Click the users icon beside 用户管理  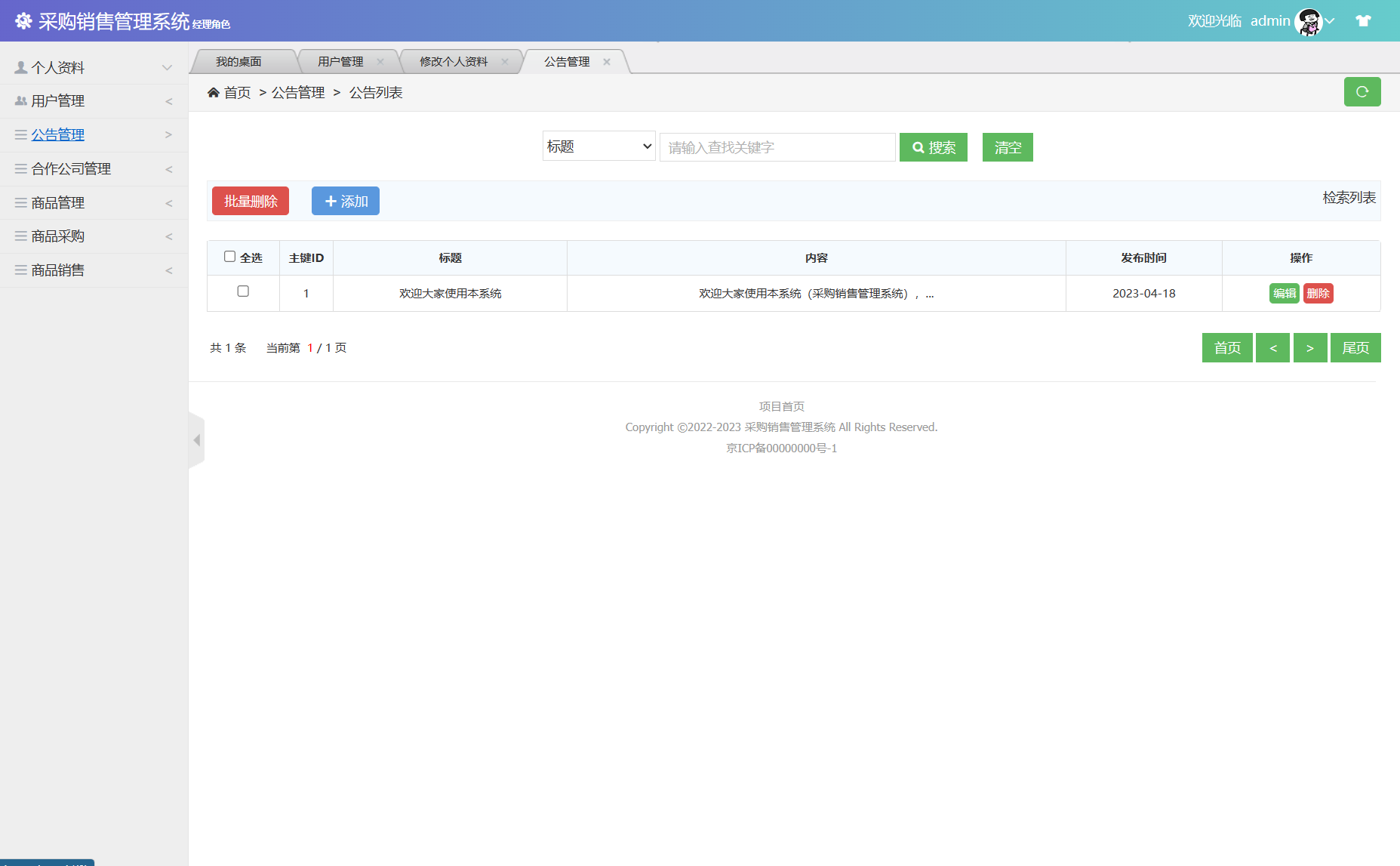(20, 100)
